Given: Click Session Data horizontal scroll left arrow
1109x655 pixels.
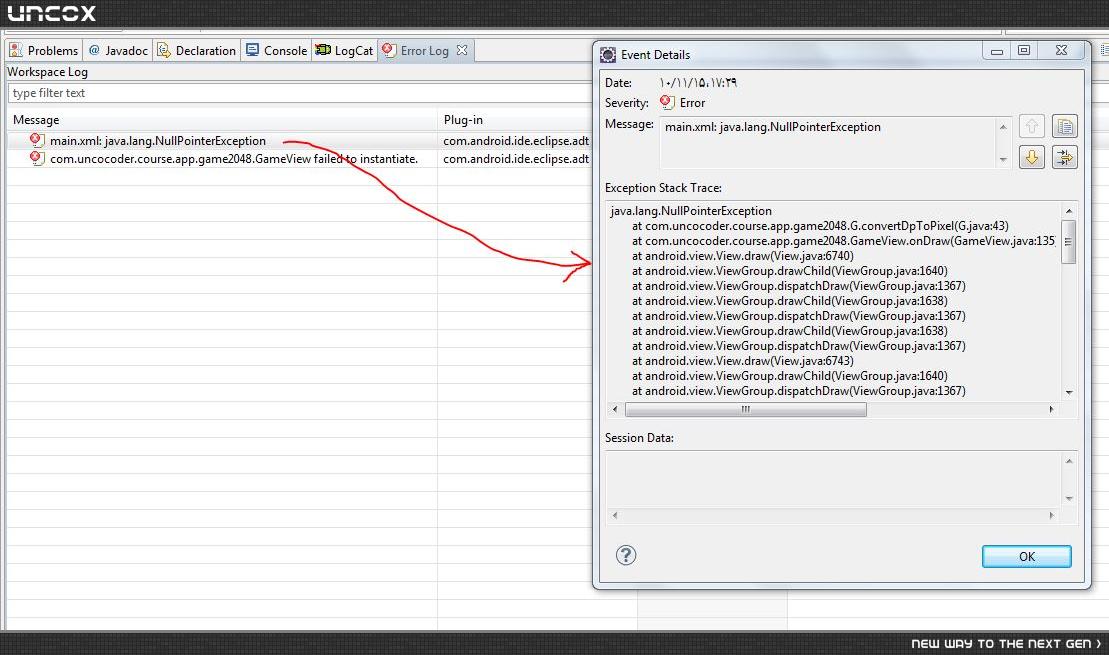Looking at the screenshot, I should (x=615, y=515).
